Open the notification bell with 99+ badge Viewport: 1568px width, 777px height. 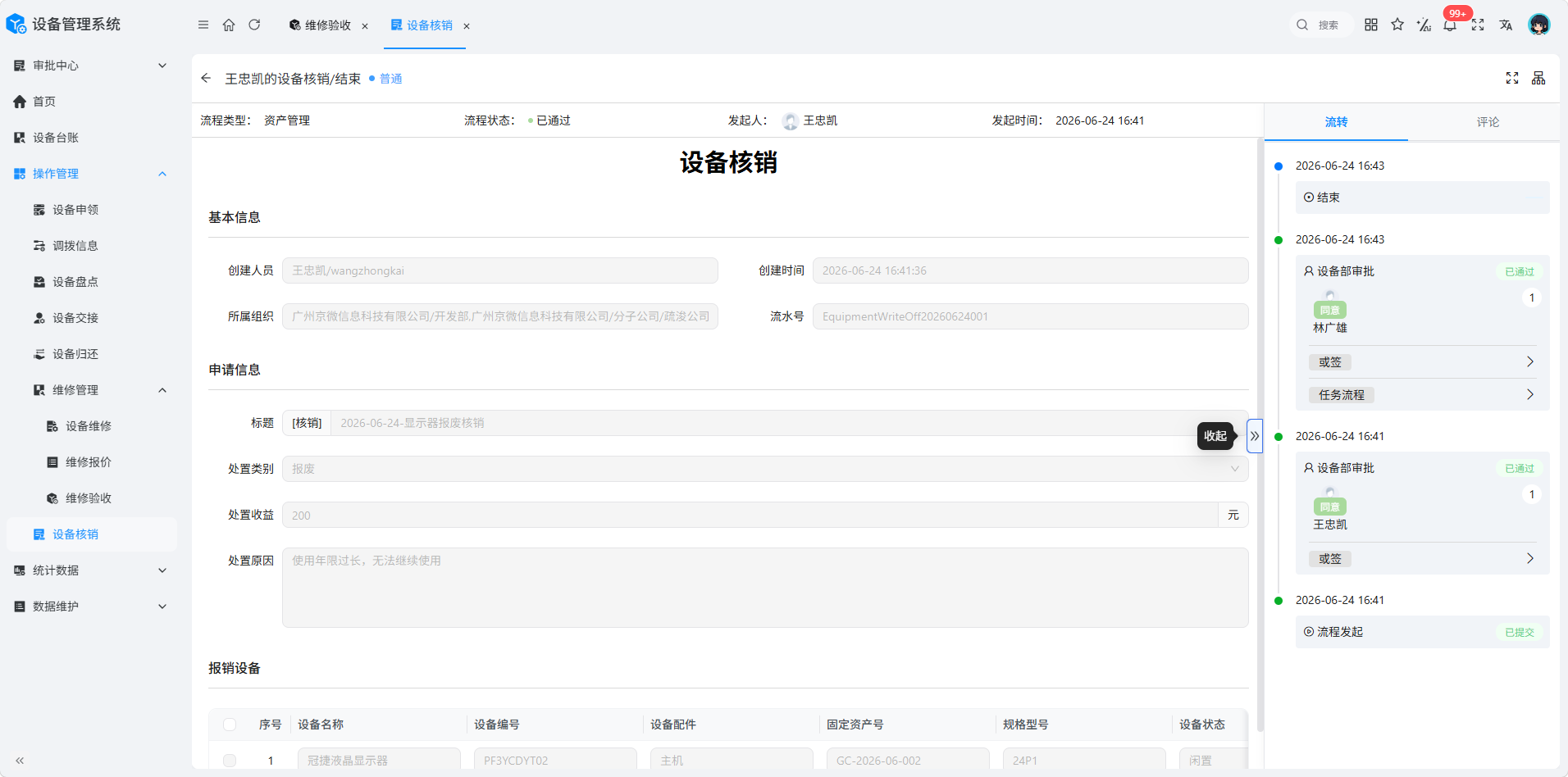(x=1450, y=25)
